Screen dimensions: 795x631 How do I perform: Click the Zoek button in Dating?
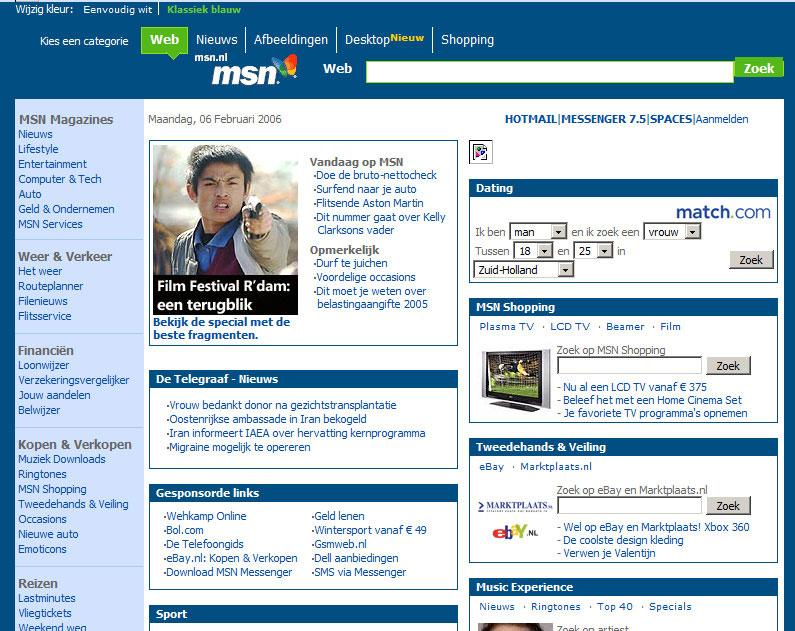pos(751,259)
